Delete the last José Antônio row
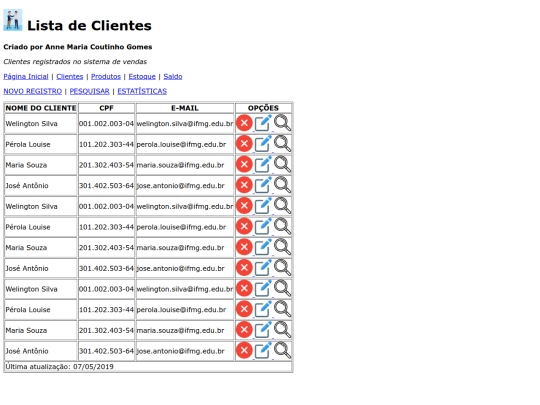This screenshot has width=540, height=405. [x=244, y=350]
